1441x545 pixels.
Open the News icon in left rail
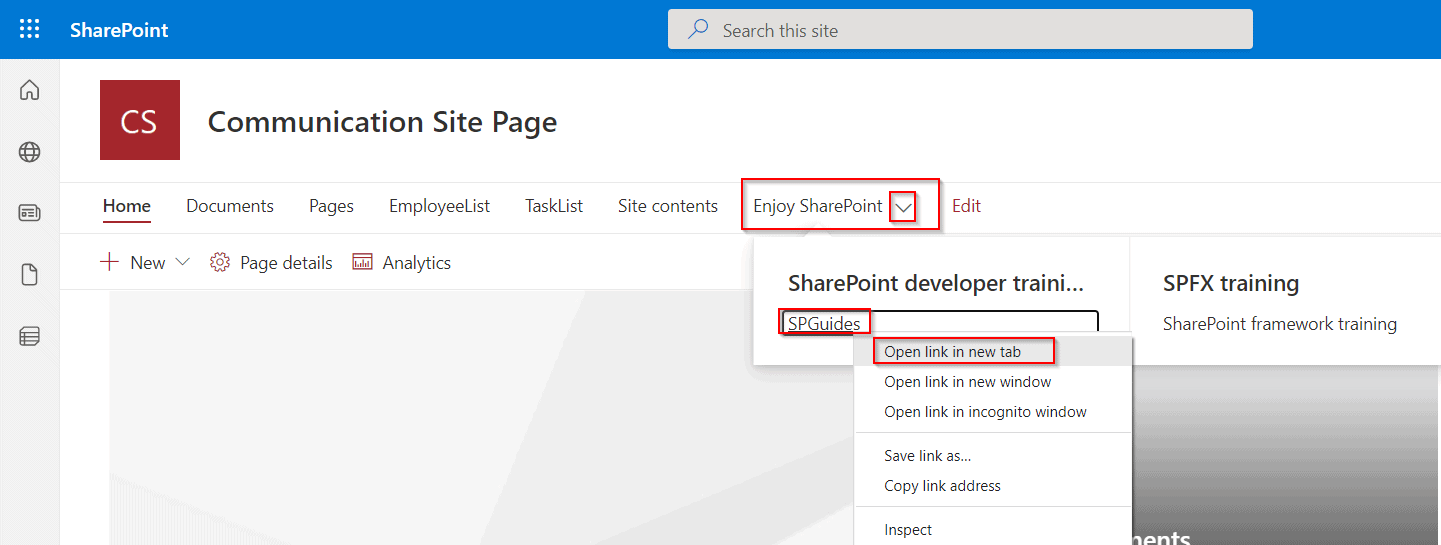pos(30,213)
